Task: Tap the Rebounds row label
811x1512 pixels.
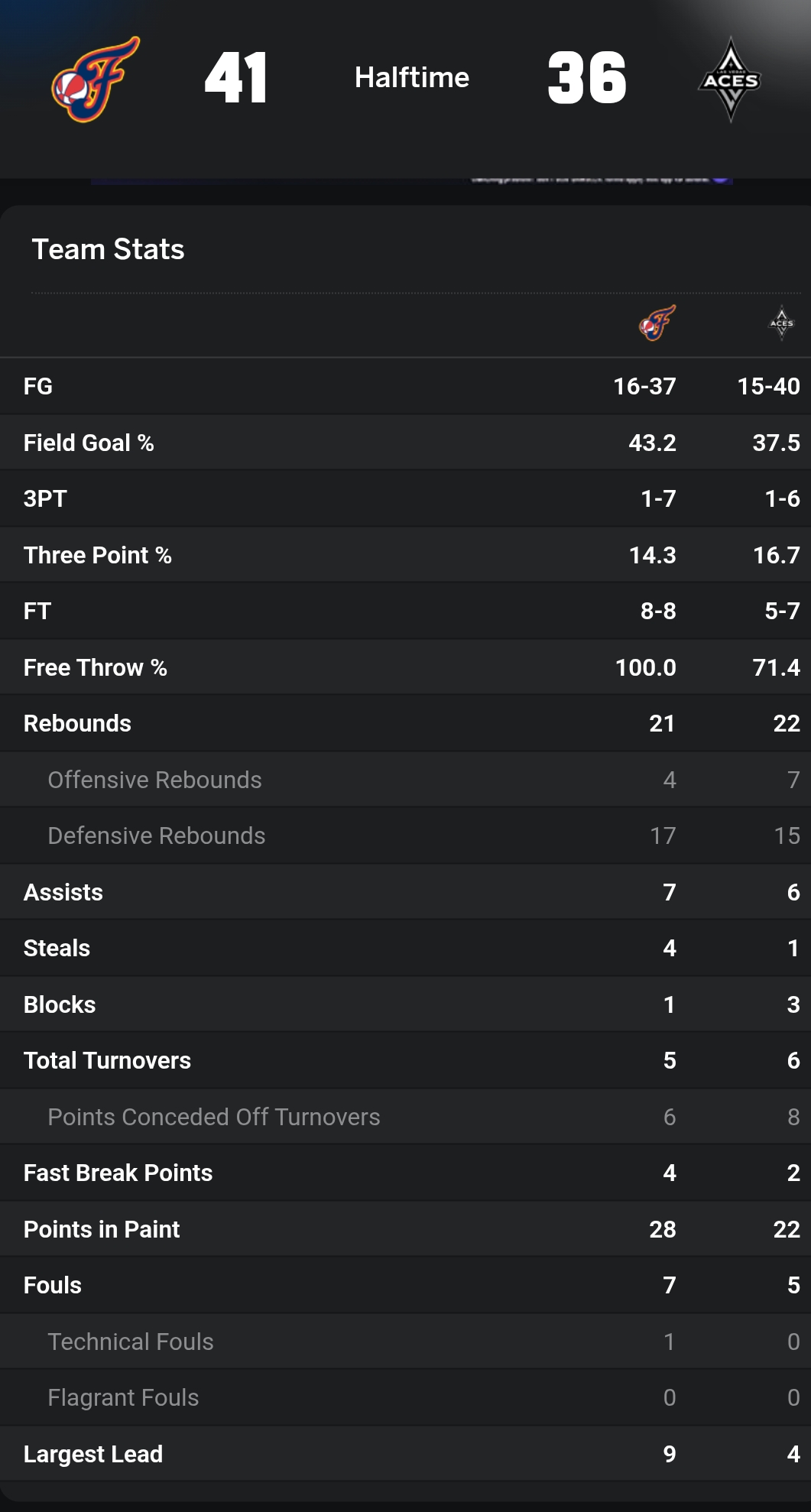Action: click(77, 723)
